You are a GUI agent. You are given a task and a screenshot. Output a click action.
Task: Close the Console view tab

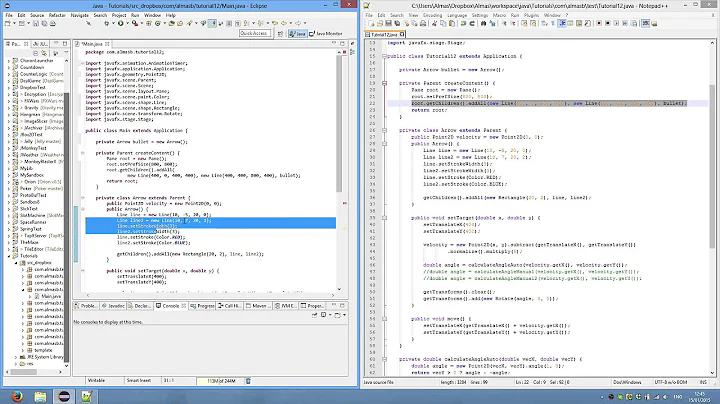[x=184, y=306]
